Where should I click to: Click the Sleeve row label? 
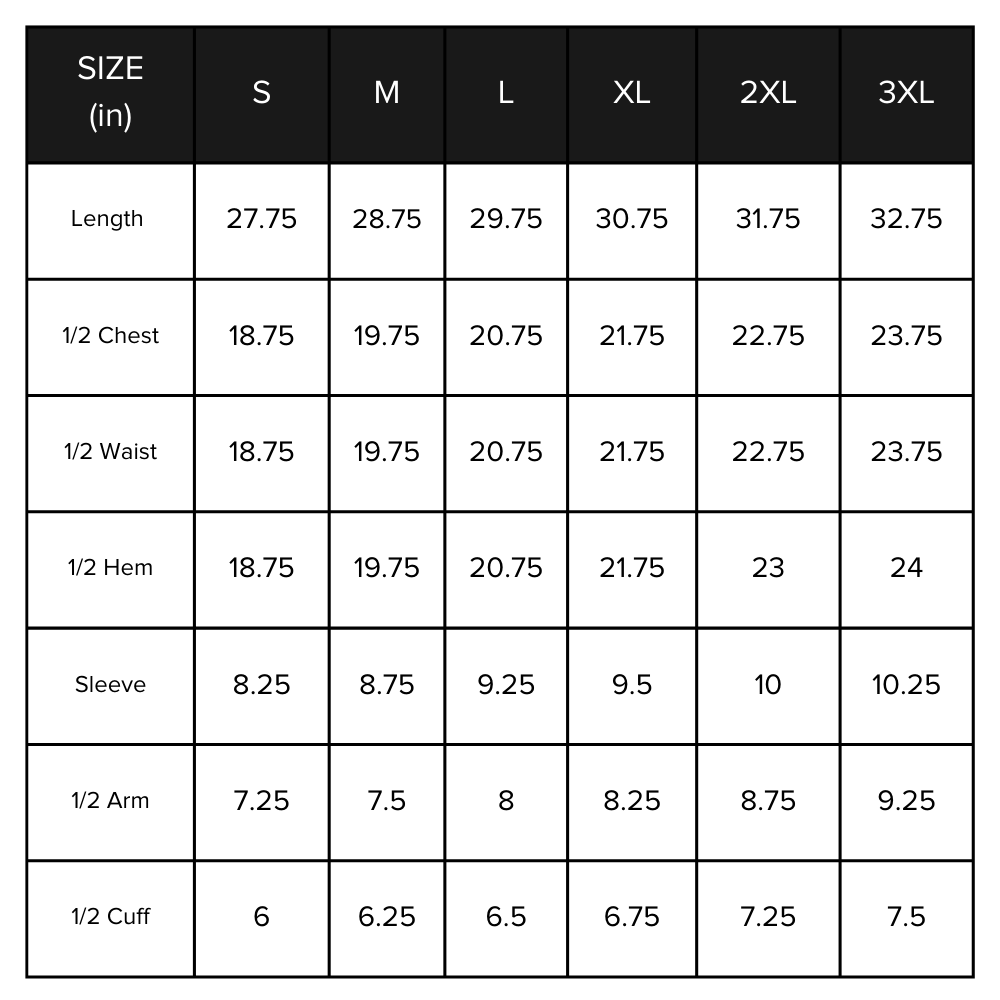click(110, 685)
